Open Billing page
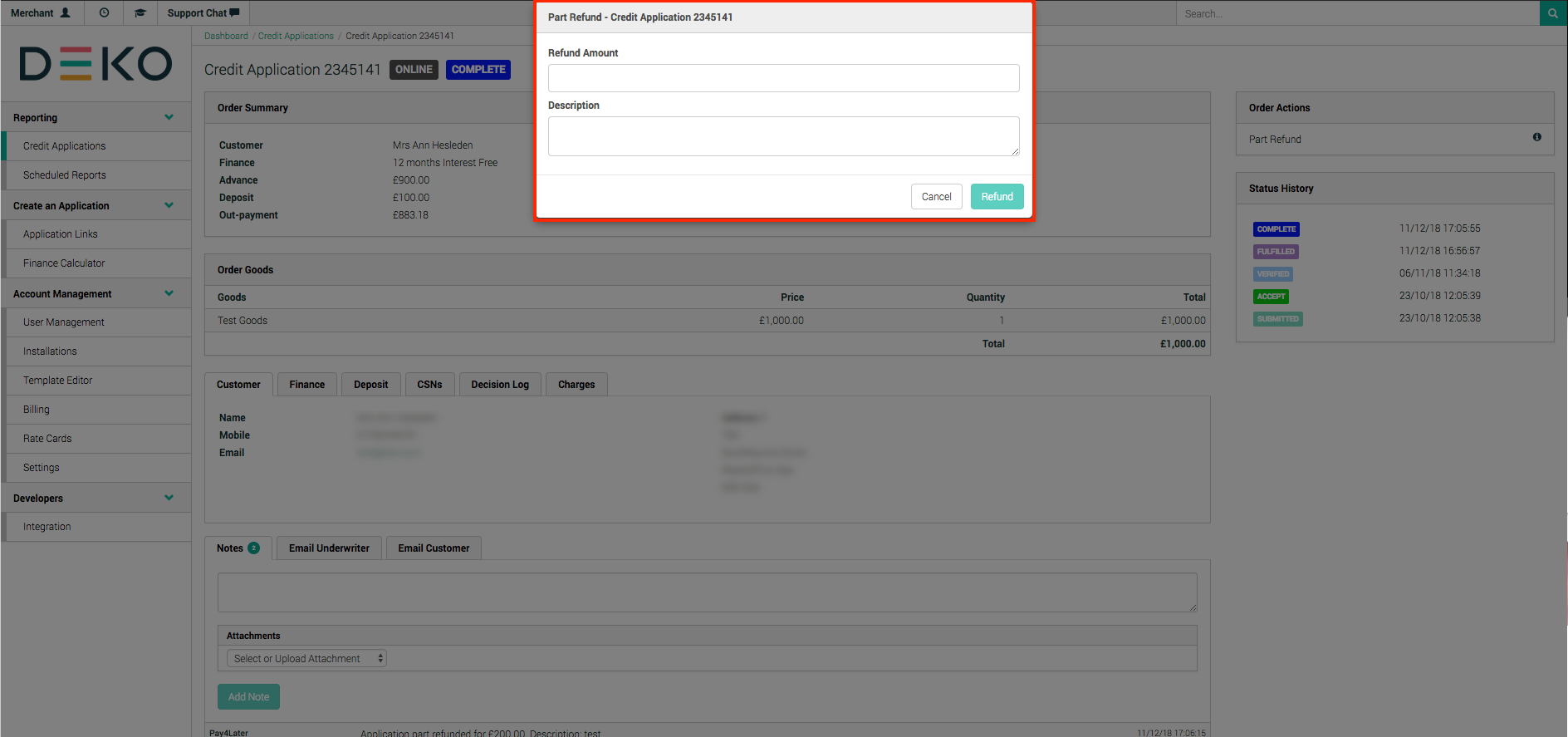1568x737 pixels. (x=98, y=410)
